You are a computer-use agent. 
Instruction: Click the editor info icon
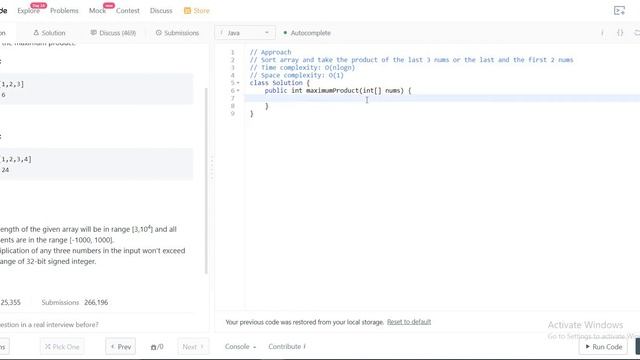[602, 33]
